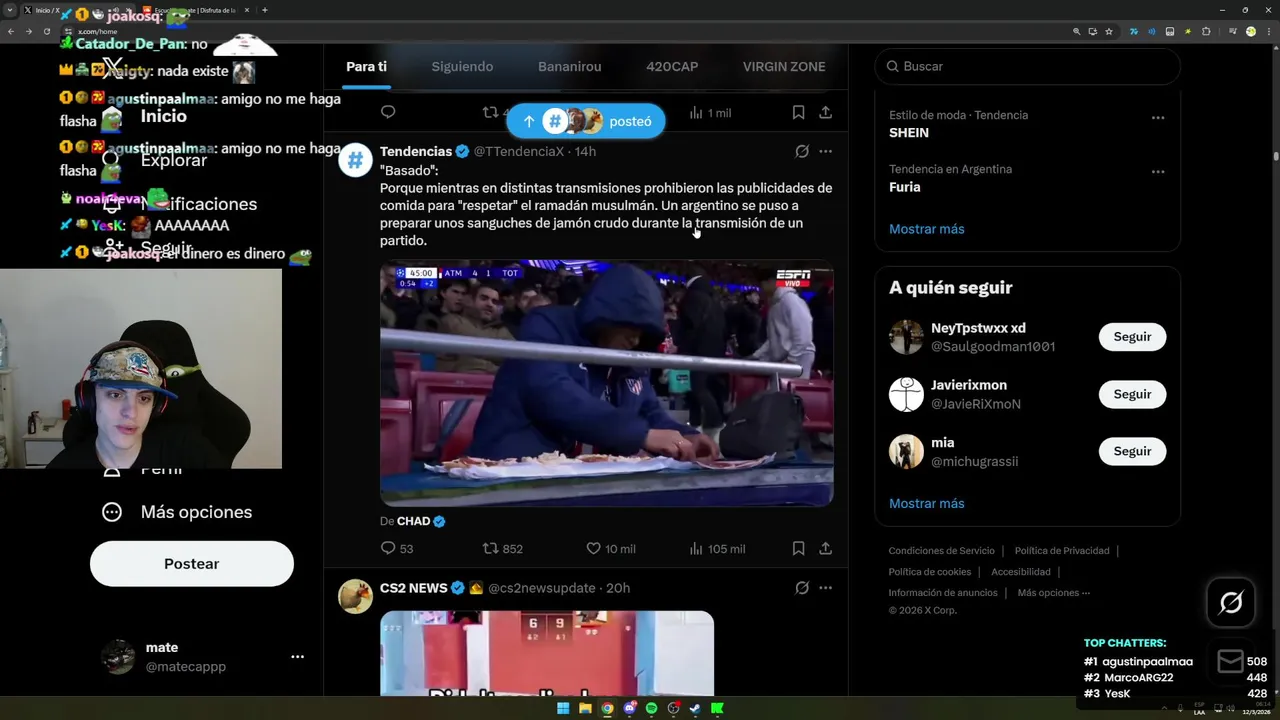Viewport: 1280px width, 720px height.
Task: Open Tendencias profile avatar
Action: coord(355,160)
